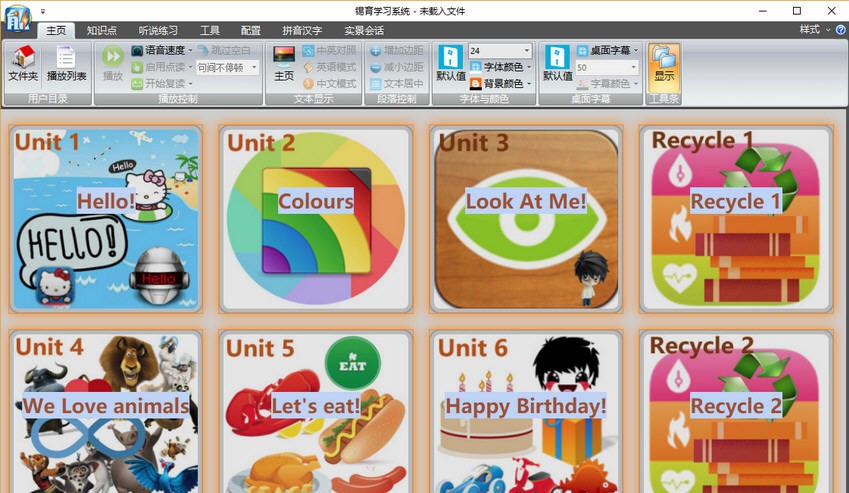Switch to the 拼音汉字 tab

click(x=302, y=30)
